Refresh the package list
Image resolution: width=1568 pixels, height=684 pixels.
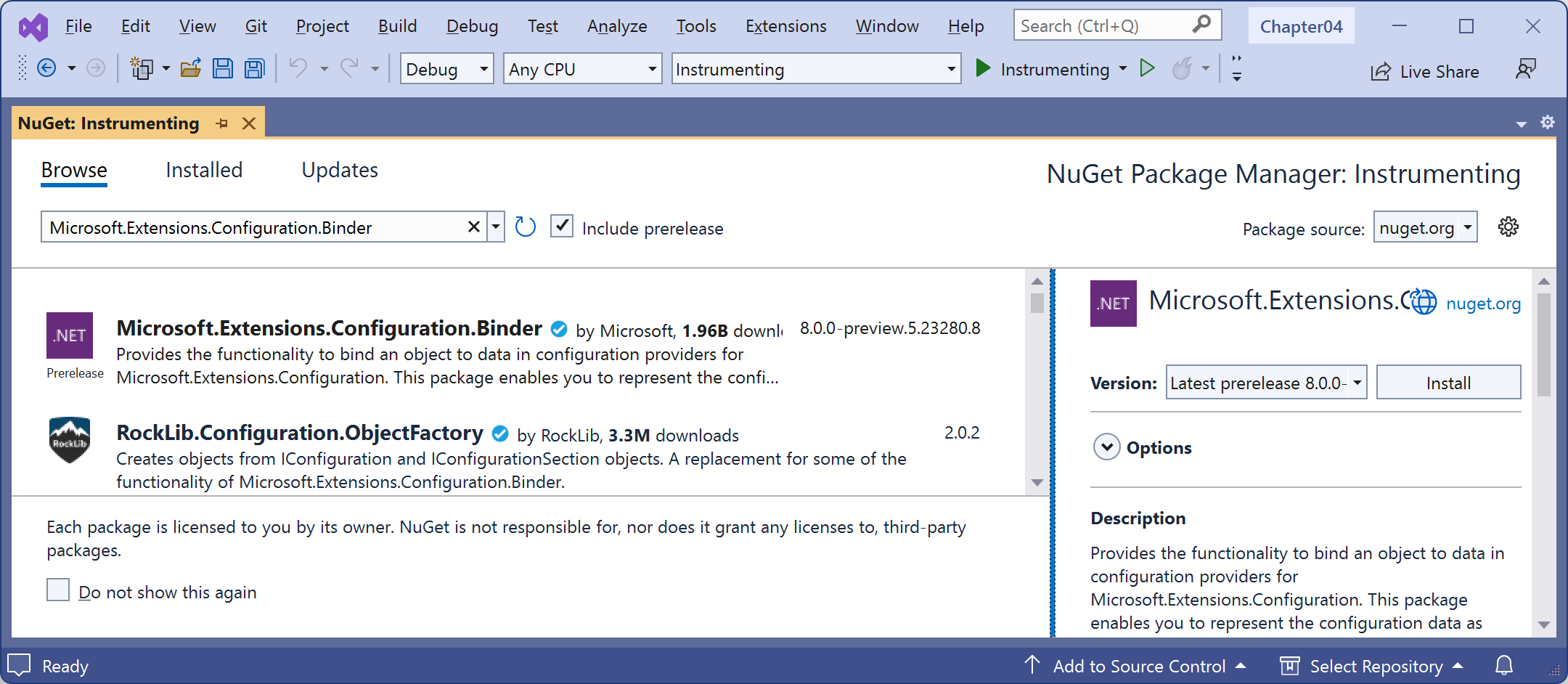click(525, 227)
